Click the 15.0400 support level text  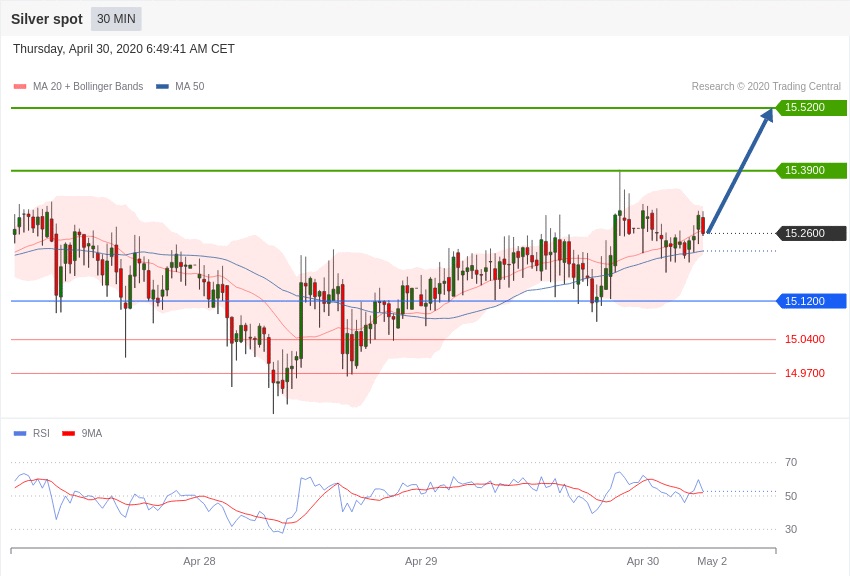click(804, 339)
